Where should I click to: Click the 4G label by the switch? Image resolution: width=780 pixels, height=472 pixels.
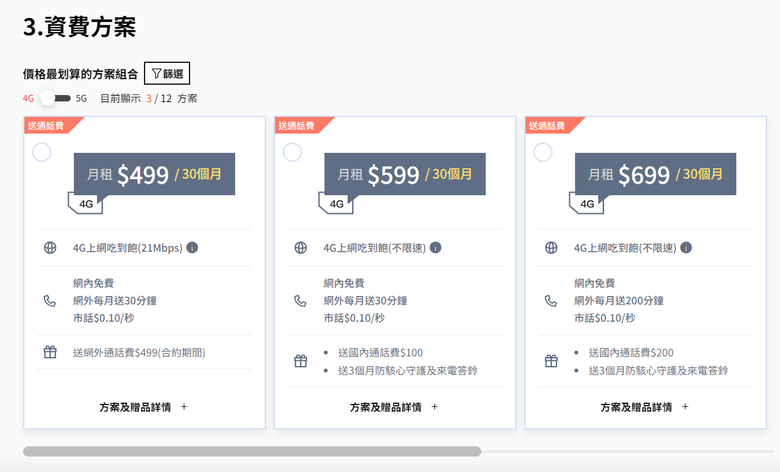pos(28,98)
